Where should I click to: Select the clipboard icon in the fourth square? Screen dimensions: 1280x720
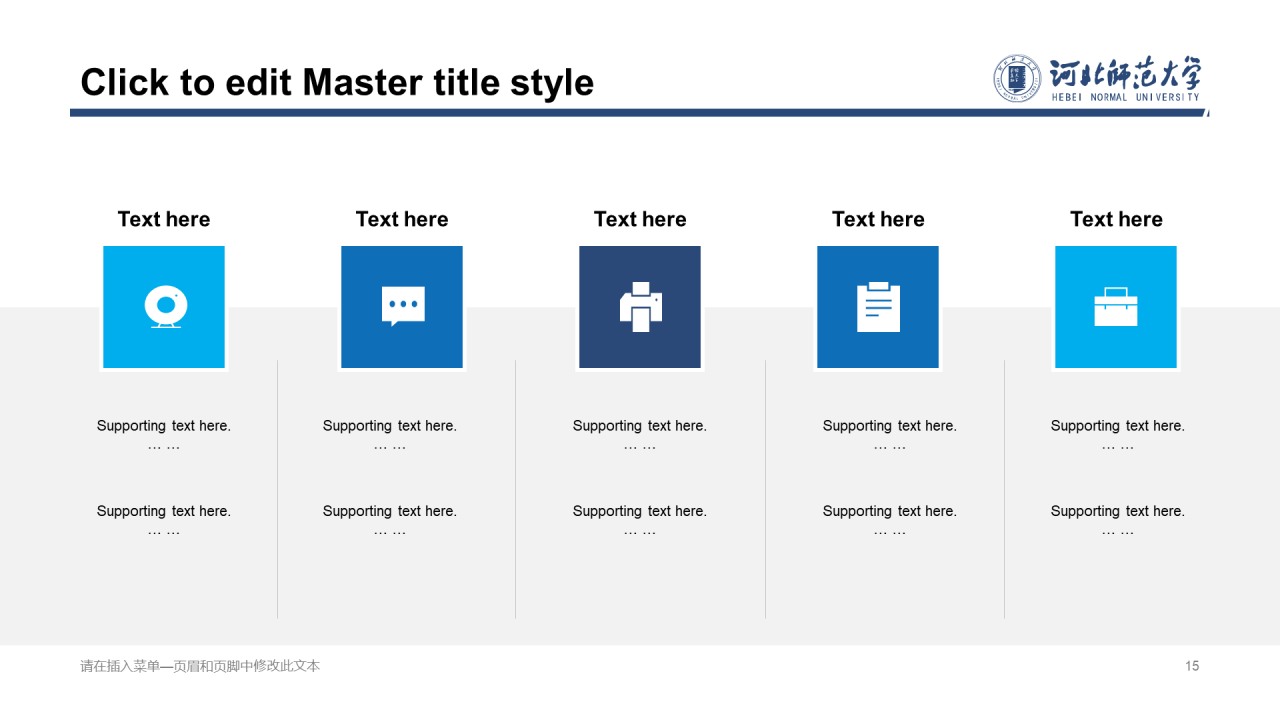point(879,307)
